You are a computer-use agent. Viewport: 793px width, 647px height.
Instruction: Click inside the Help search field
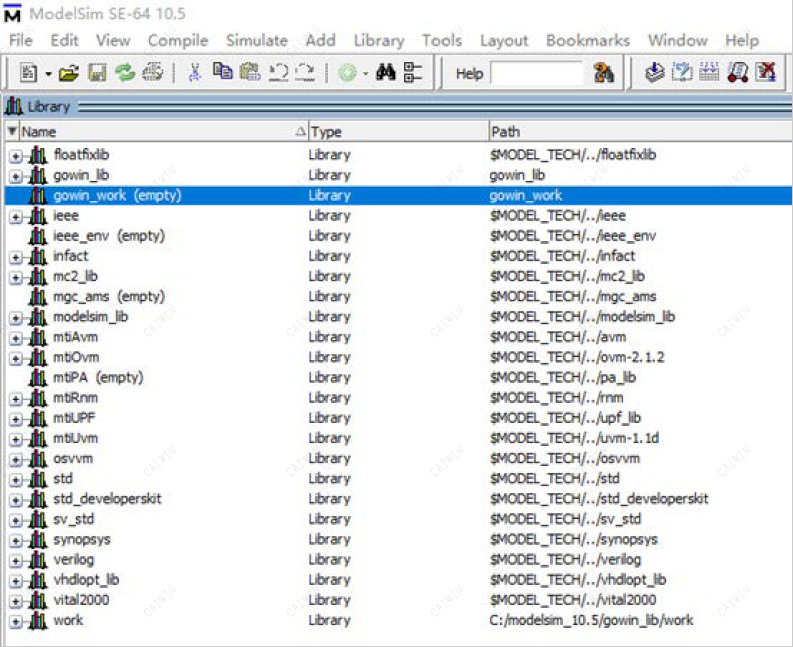pyautogui.click(x=537, y=74)
